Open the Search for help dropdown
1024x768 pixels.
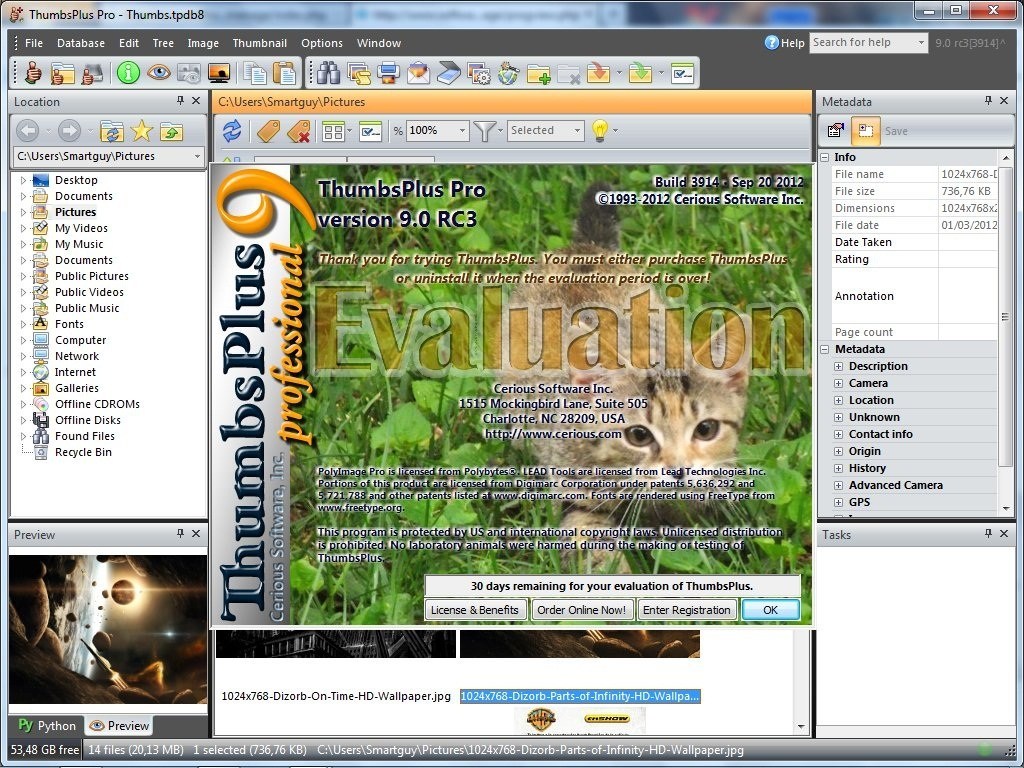tap(921, 42)
